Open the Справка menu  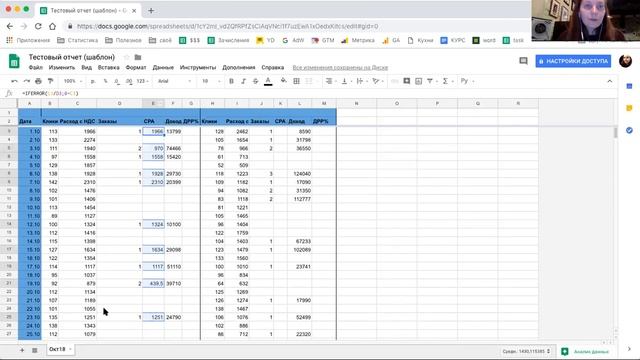[272, 67]
